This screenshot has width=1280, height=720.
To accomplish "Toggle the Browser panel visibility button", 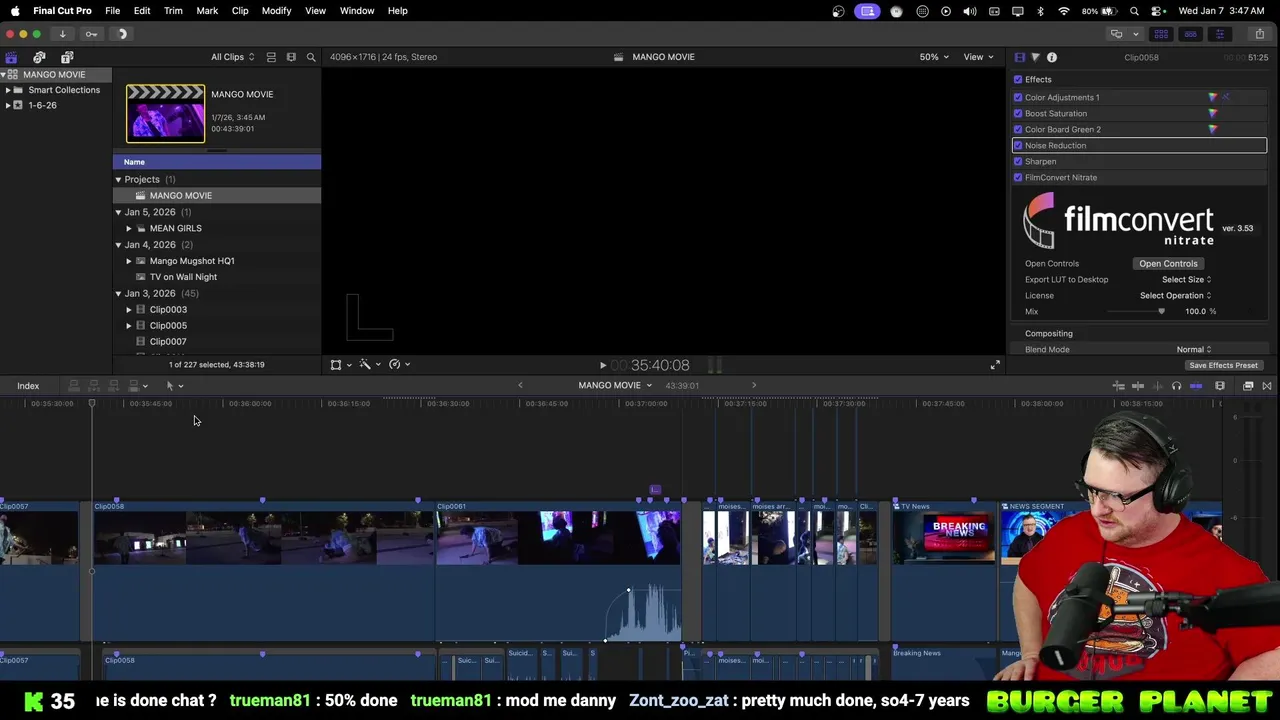I will click(1162, 34).
